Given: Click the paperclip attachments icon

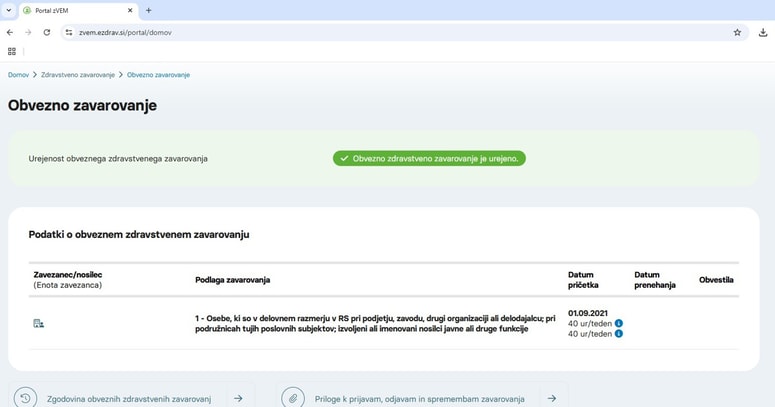Looking at the screenshot, I should (x=293, y=398).
